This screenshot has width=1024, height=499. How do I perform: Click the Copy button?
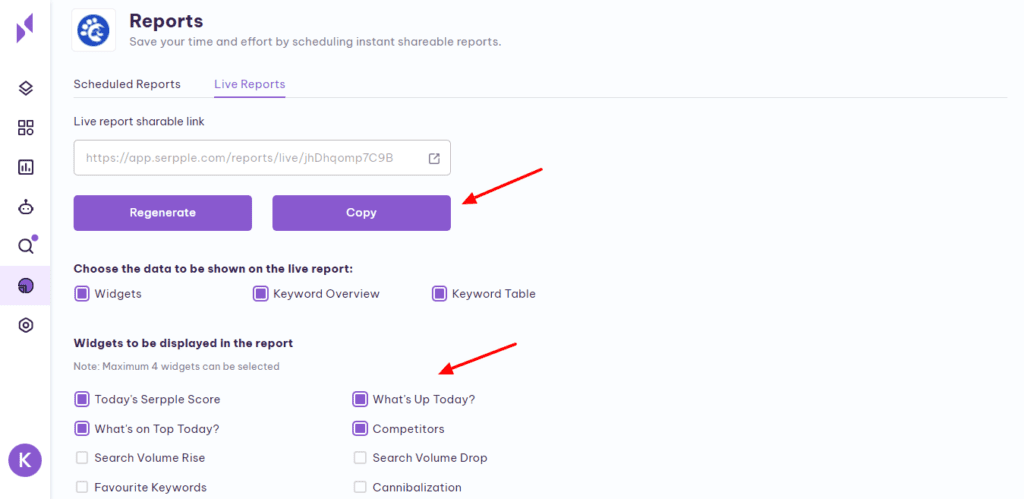coord(361,213)
